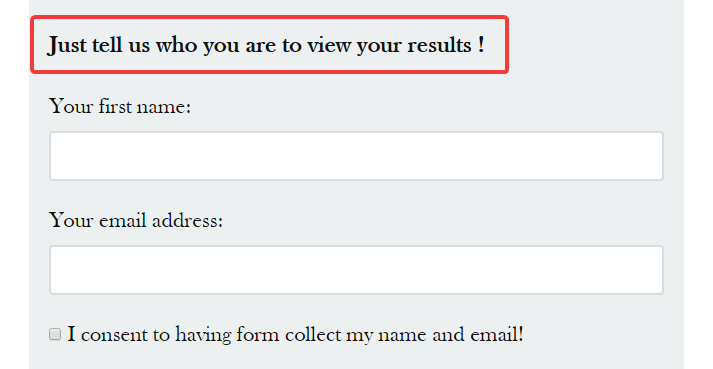Click the "Your email address:" label

(x=136, y=220)
